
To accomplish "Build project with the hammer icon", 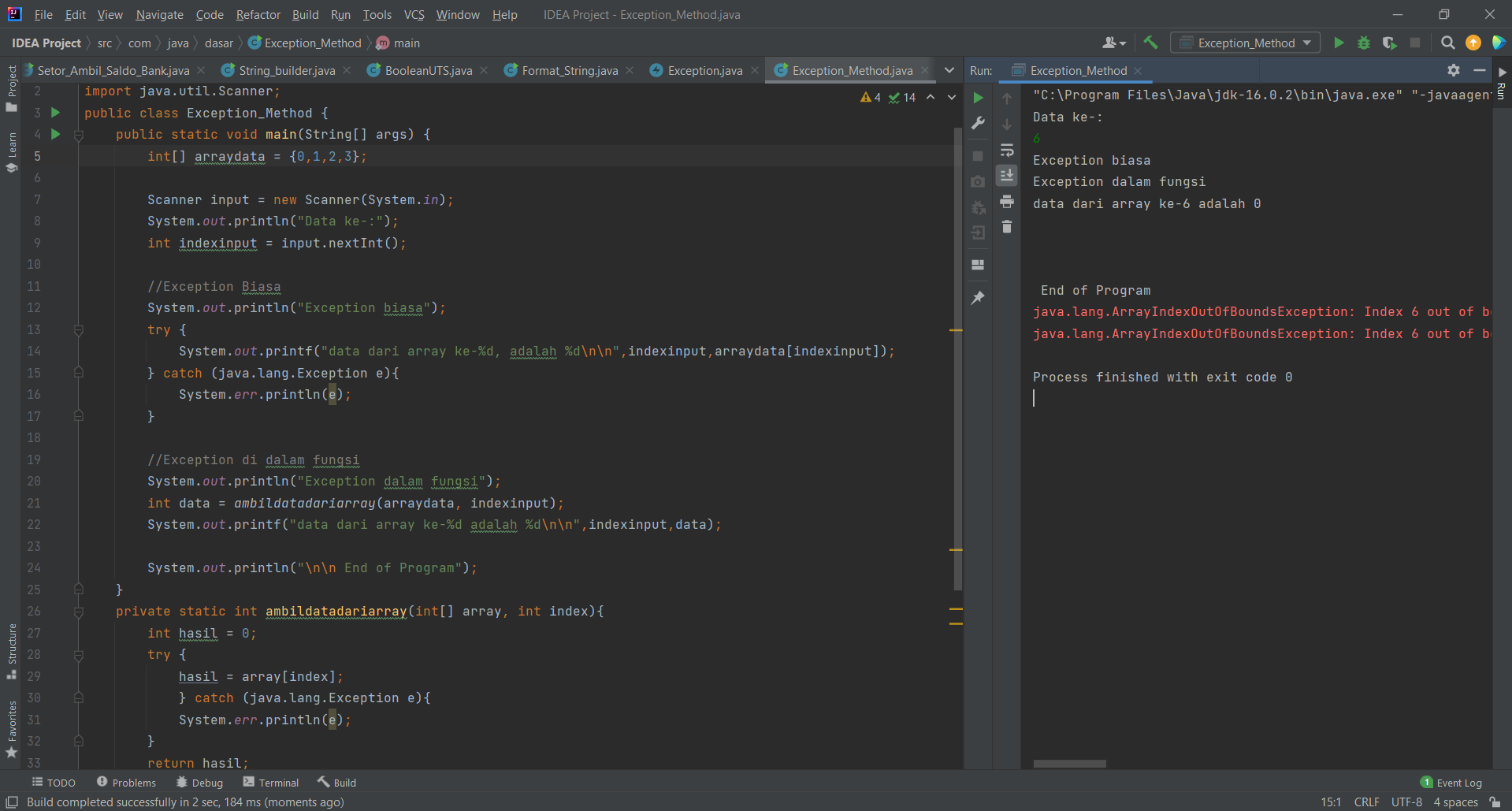I will point(1150,43).
